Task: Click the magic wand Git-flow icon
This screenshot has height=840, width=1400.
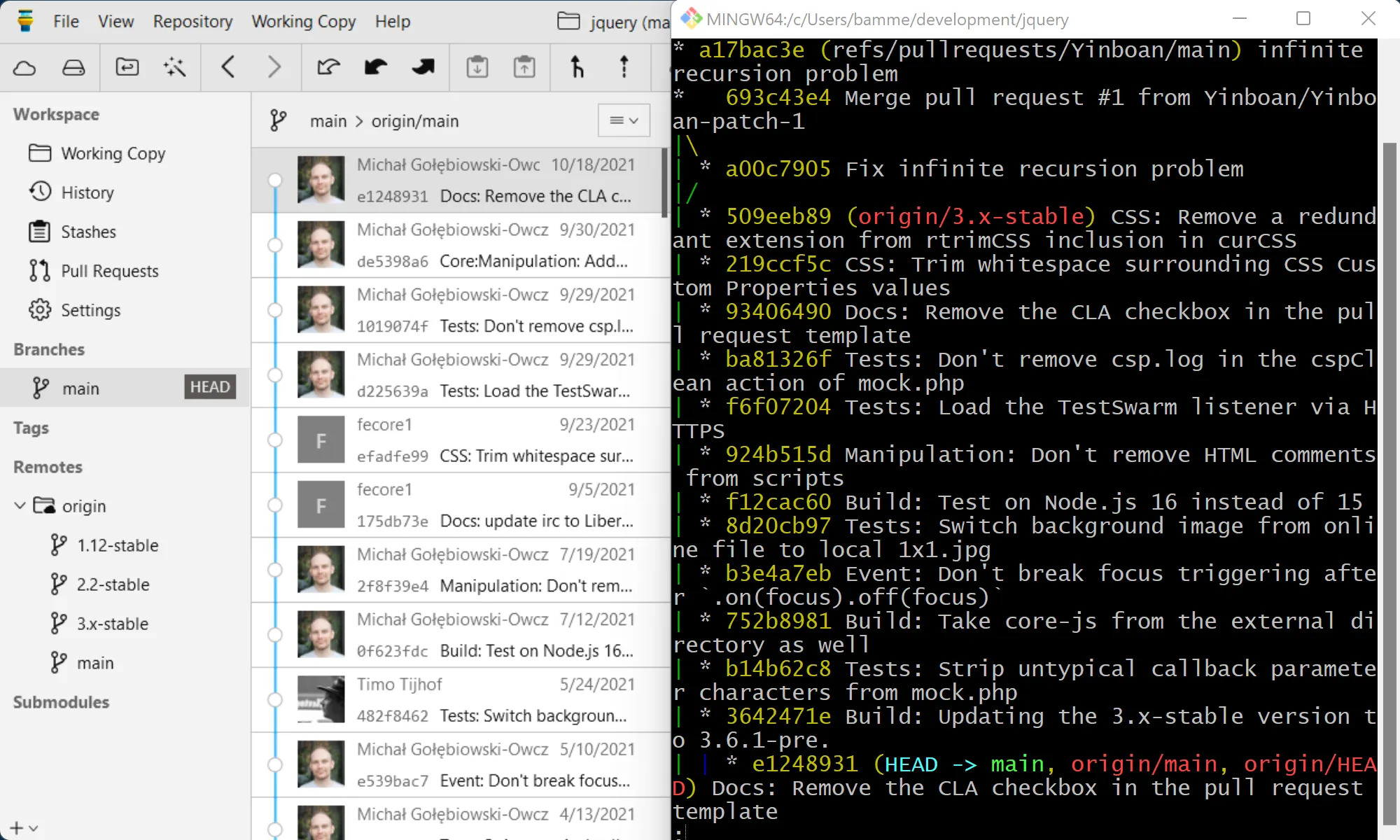Action: [174, 67]
